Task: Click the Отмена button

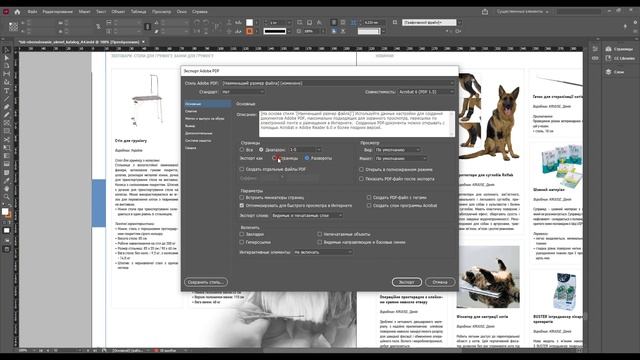Action: [440, 282]
